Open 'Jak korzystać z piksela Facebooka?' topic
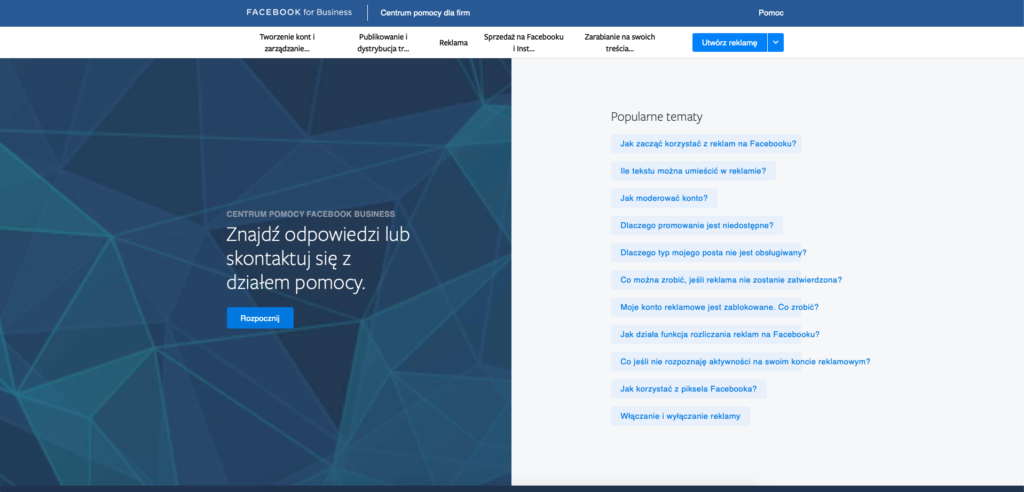Screen dimensions: 1024x492 [x=689, y=389]
